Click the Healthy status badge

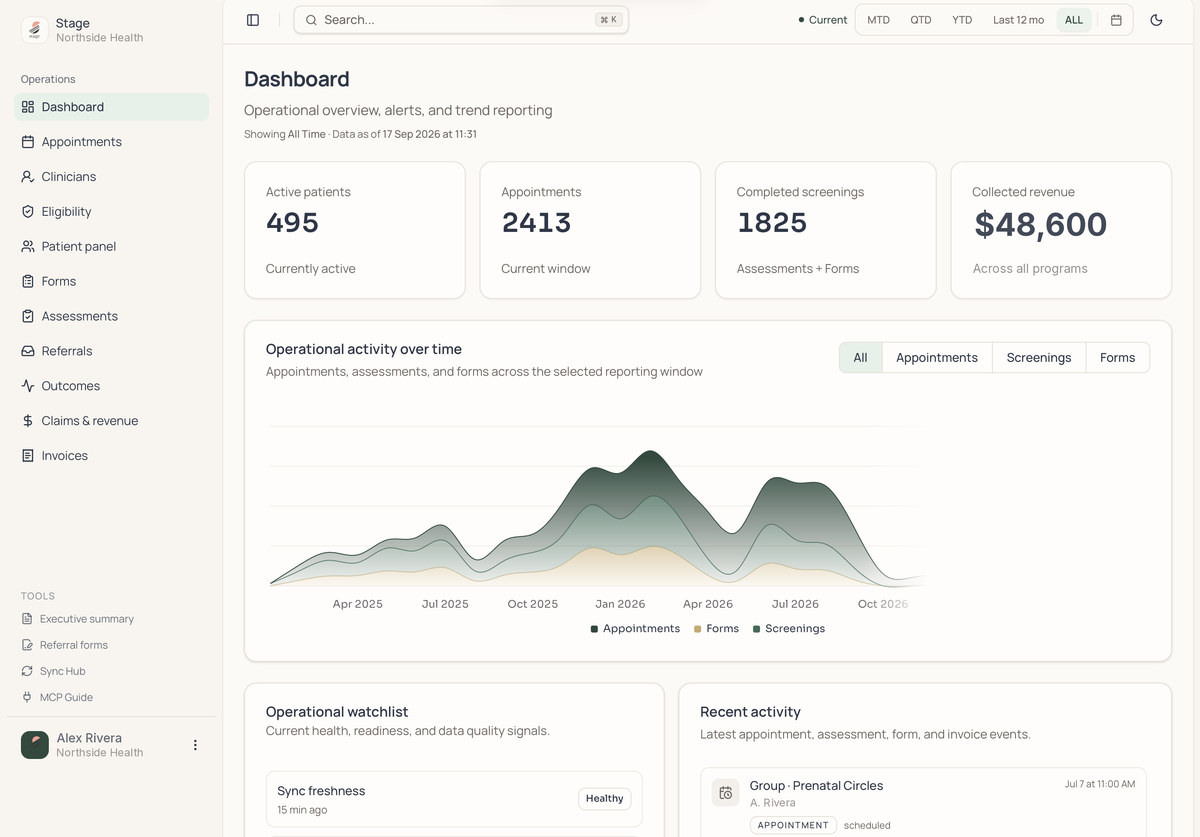(604, 799)
